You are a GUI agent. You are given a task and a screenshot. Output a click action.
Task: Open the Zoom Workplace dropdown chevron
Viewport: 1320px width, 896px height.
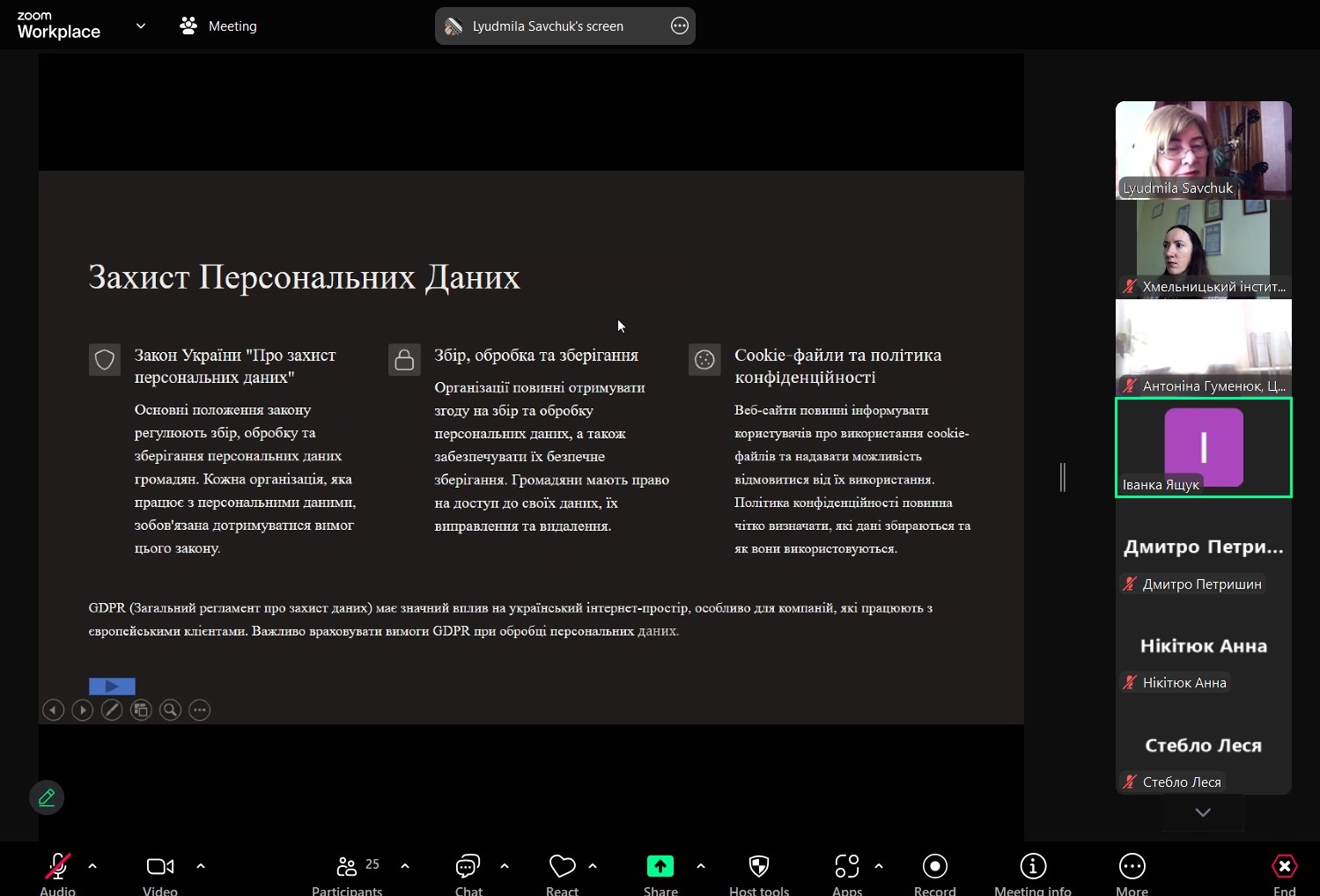tap(141, 26)
